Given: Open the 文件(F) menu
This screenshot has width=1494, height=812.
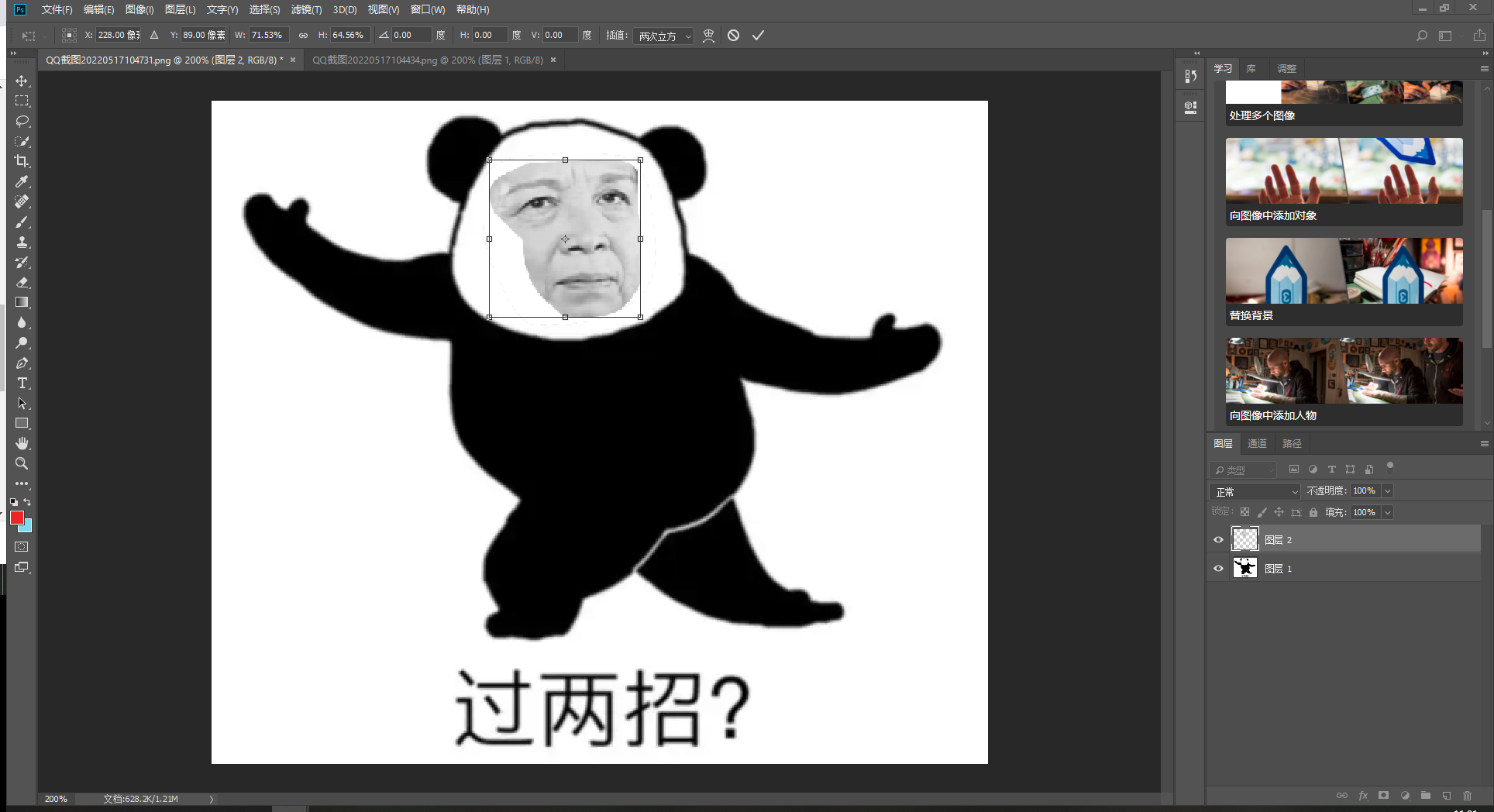Looking at the screenshot, I should pyautogui.click(x=57, y=9).
